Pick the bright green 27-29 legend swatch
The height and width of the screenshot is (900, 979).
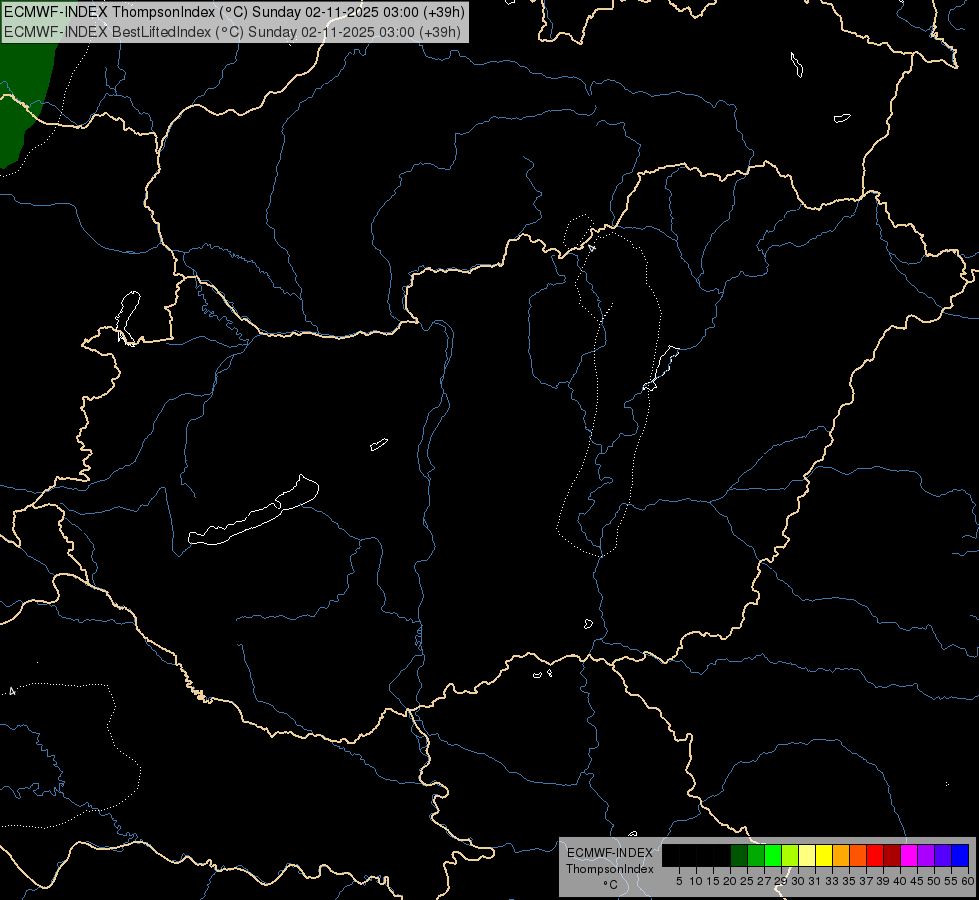pyautogui.click(x=773, y=855)
